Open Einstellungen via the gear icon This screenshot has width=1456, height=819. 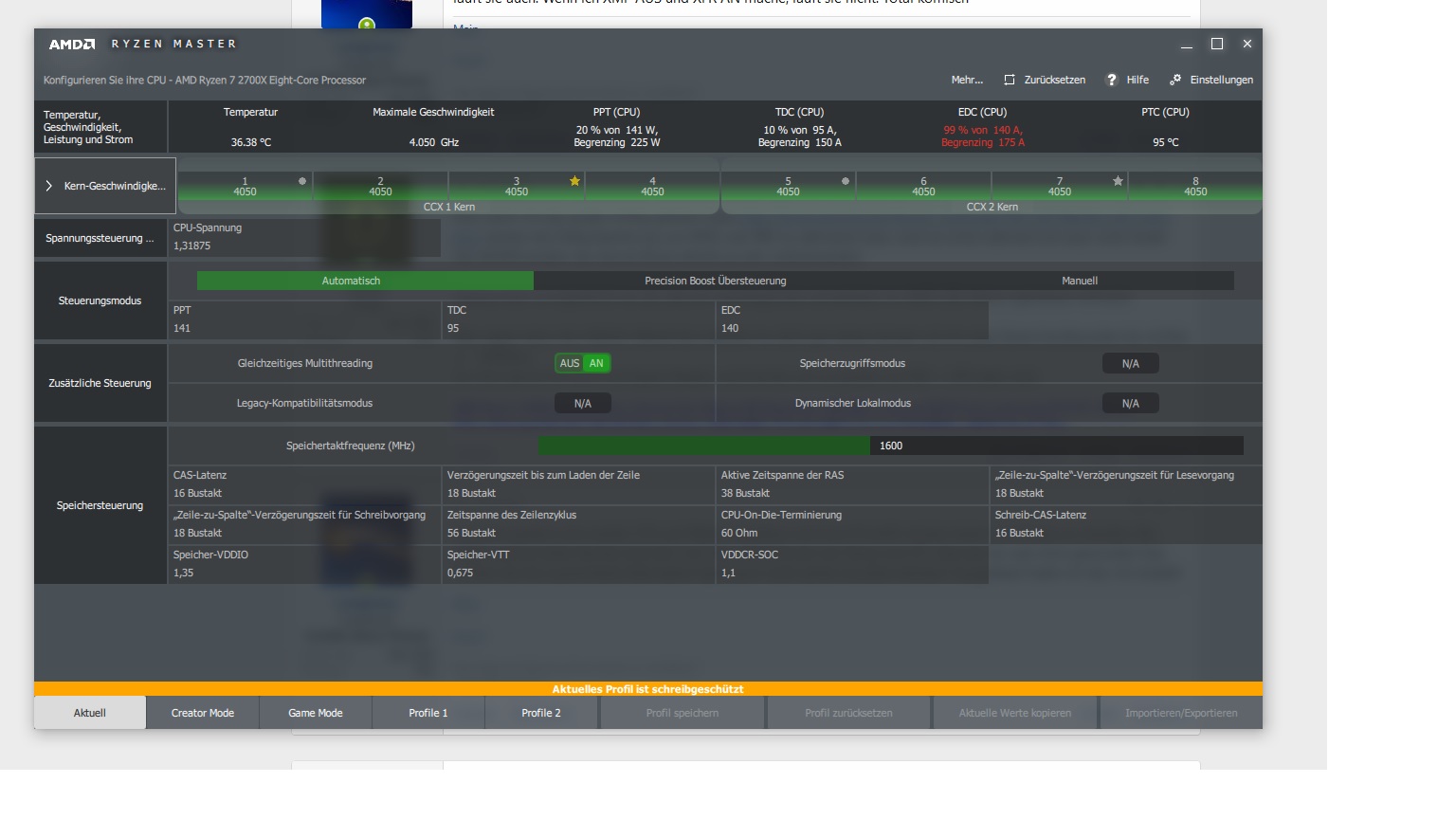[x=1175, y=80]
